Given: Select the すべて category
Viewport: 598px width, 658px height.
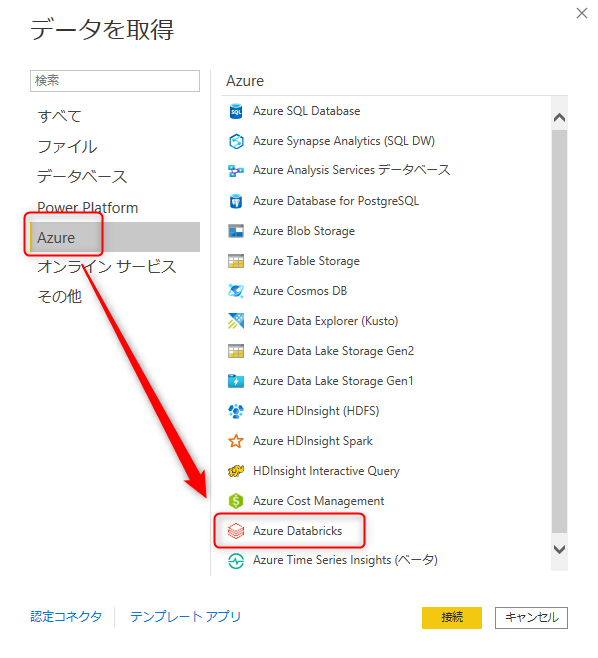Looking at the screenshot, I should [x=59, y=116].
